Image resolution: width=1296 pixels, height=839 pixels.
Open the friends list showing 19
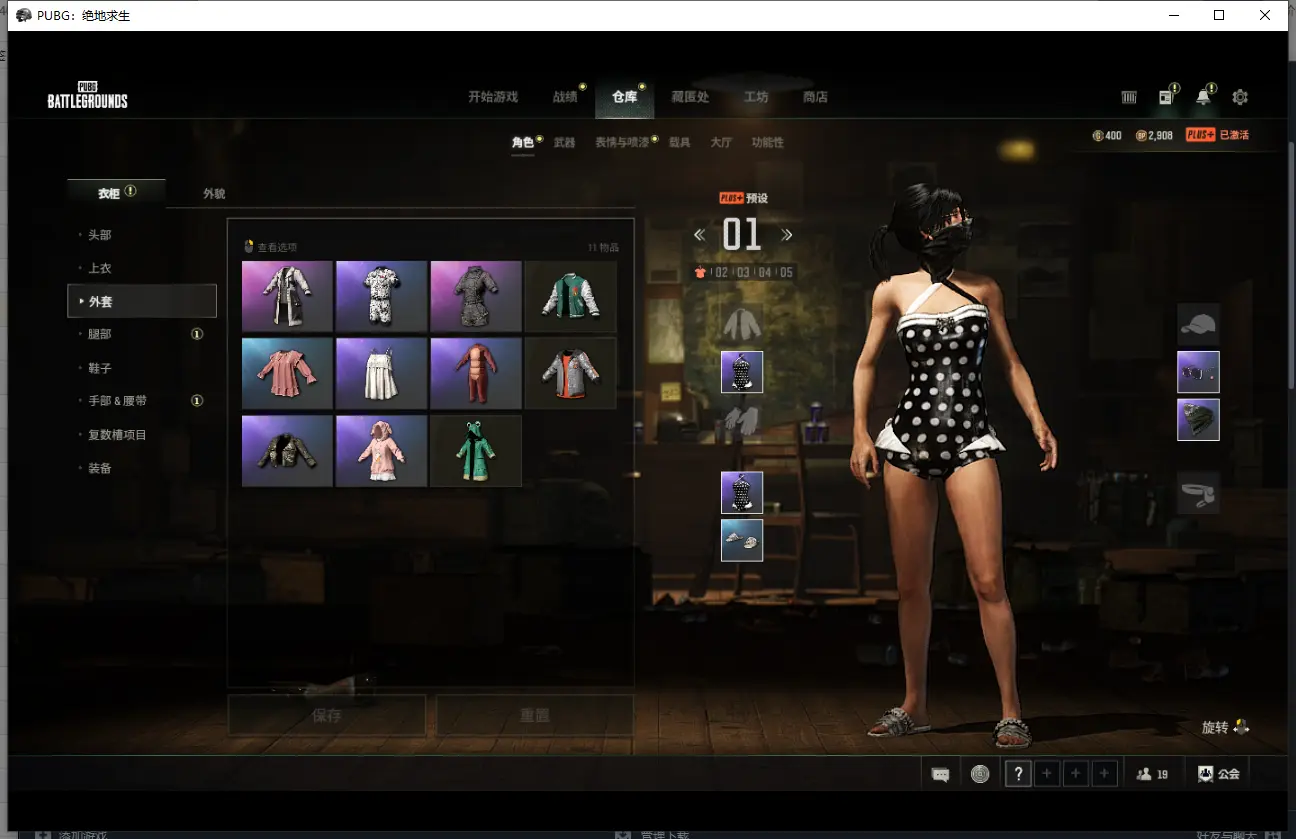[1153, 774]
